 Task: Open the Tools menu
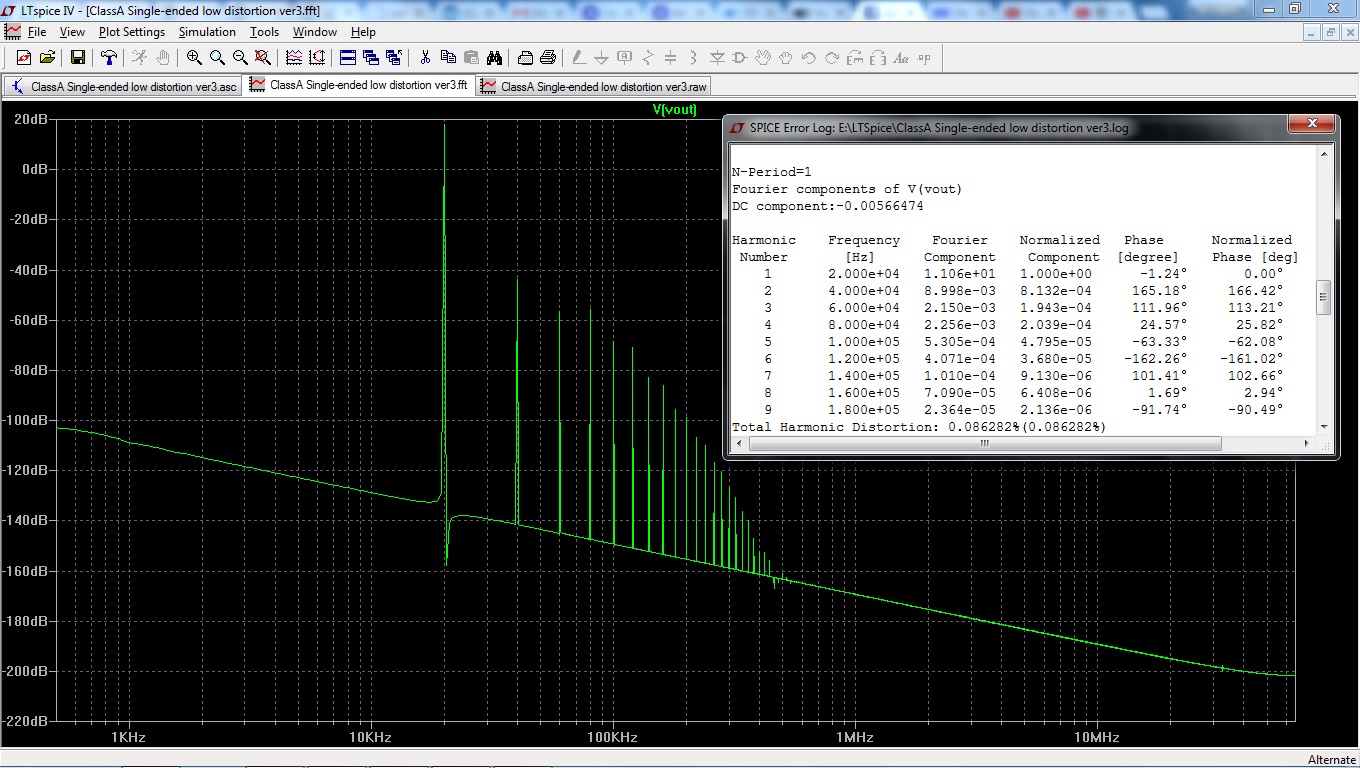tap(264, 32)
